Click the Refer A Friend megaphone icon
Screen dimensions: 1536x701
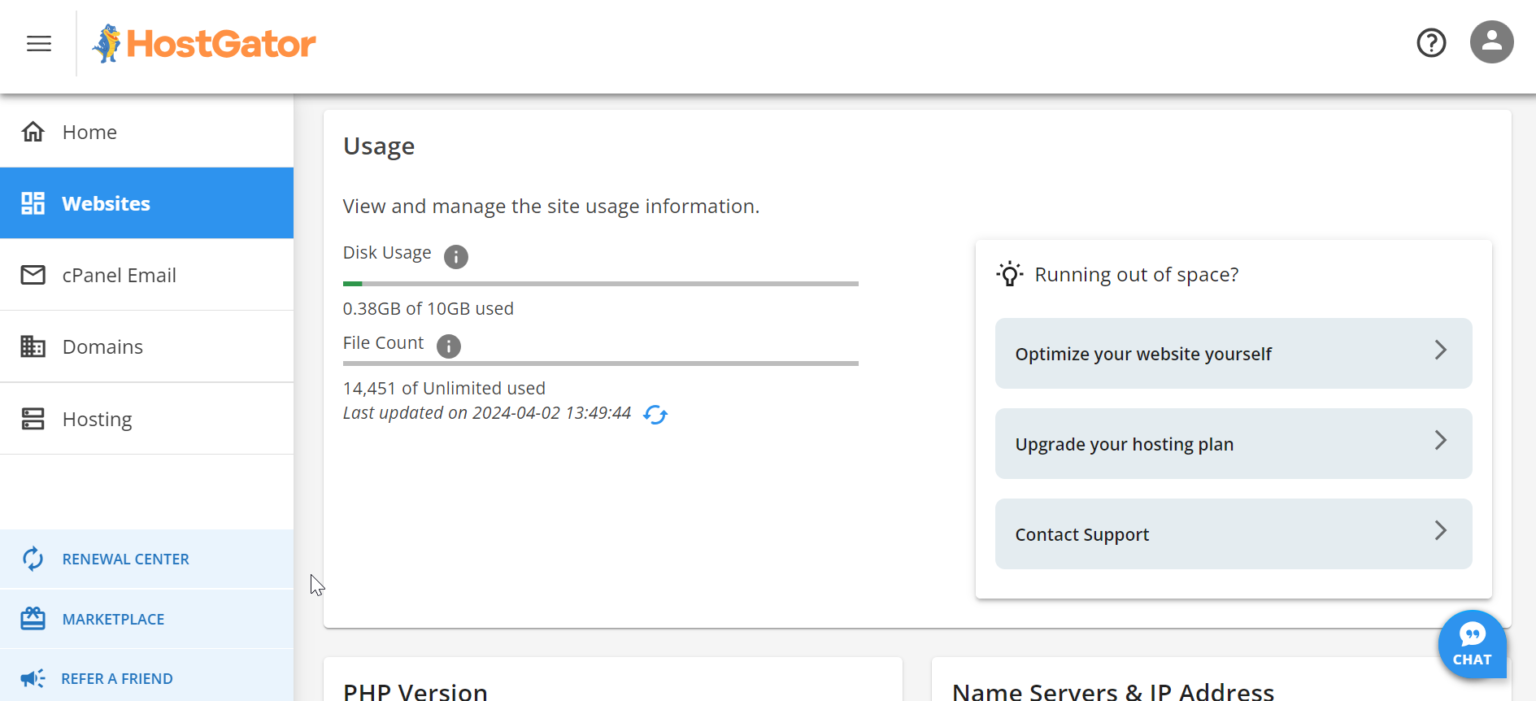click(x=33, y=678)
